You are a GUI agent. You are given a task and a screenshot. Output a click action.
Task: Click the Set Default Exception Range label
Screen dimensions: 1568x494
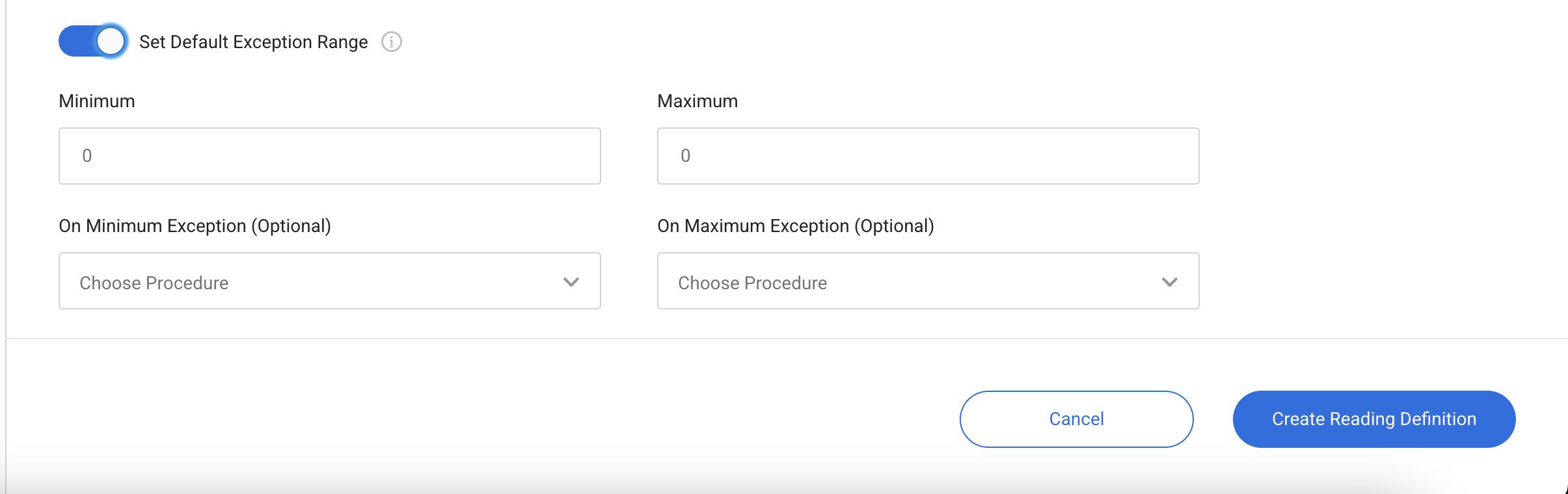coord(253,42)
